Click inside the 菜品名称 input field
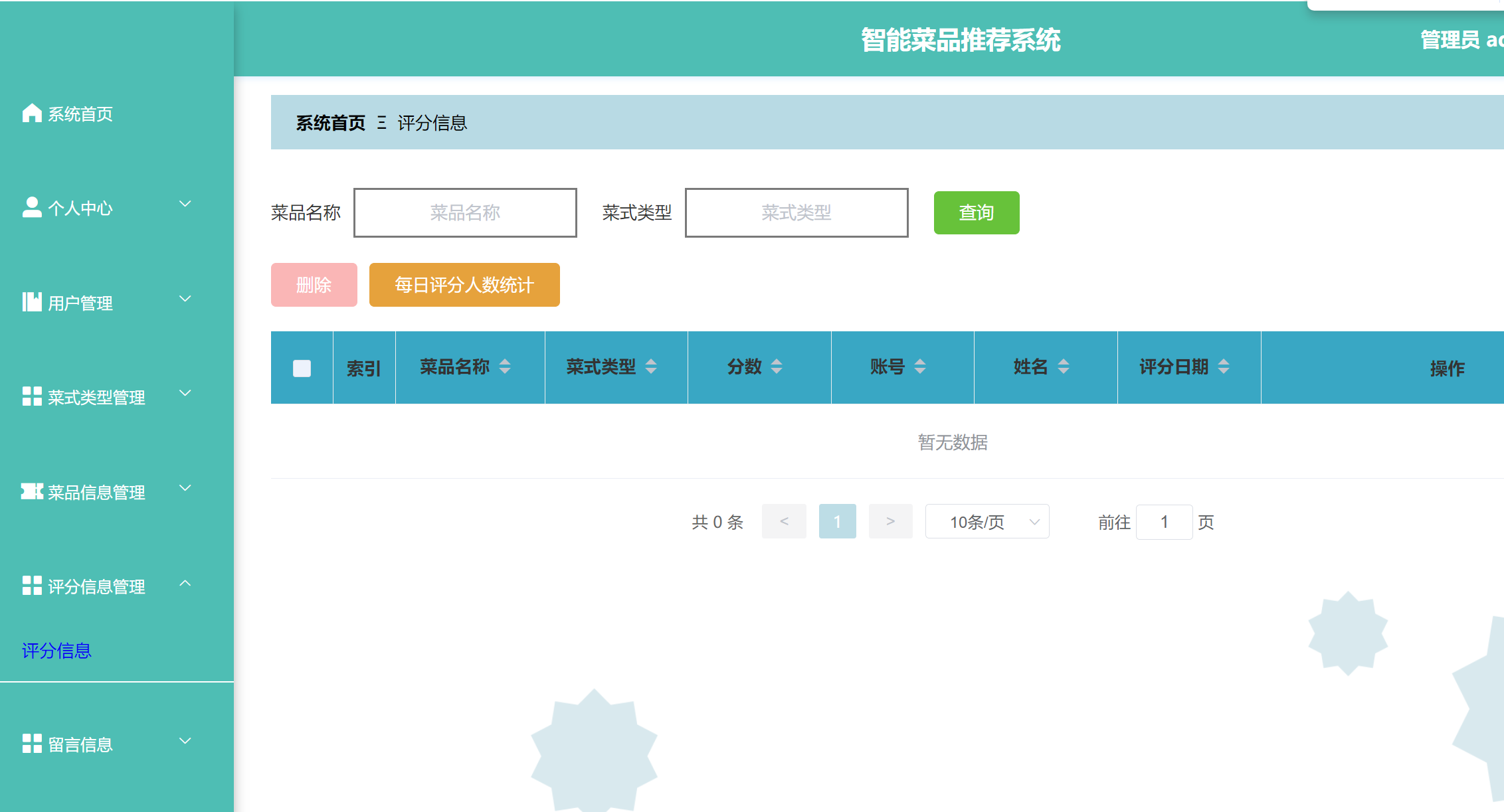The image size is (1504, 812). tap(465, 212)
